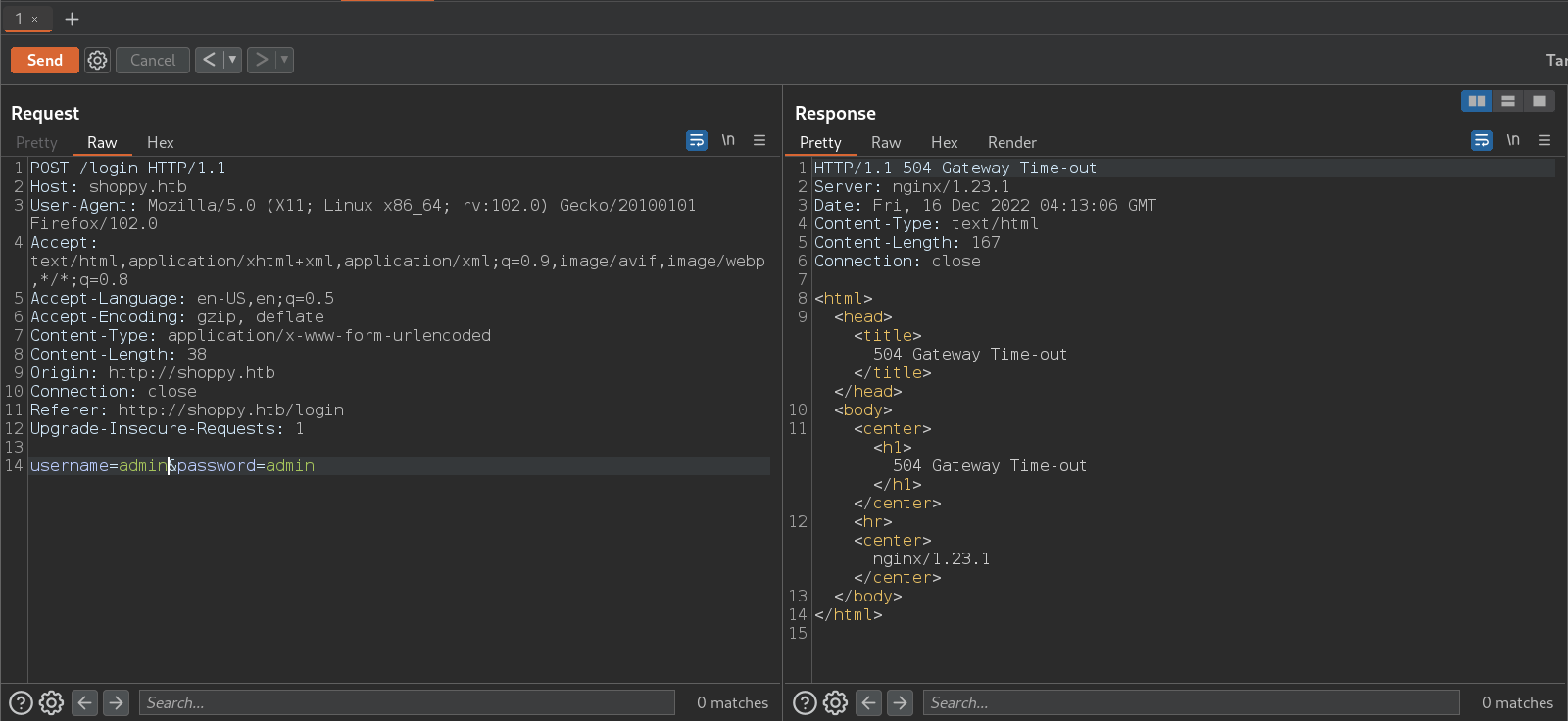Image resolution: width=1568 pixels, height=721 pixels.
Task: Add a new Repeater tab
Action: click(72, 19)
